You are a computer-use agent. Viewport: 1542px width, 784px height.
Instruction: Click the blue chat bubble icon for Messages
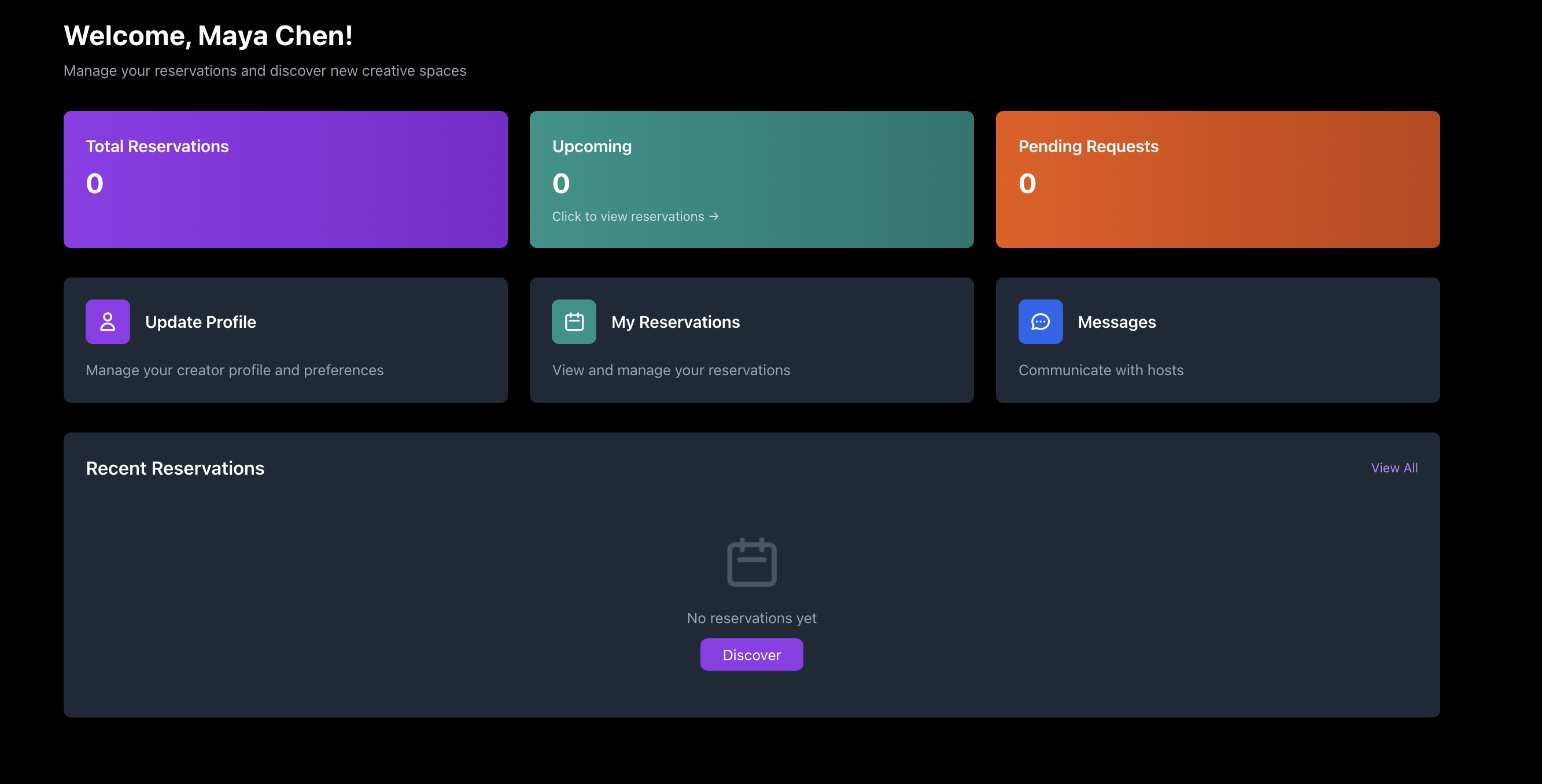click(x=1040, y=321)
